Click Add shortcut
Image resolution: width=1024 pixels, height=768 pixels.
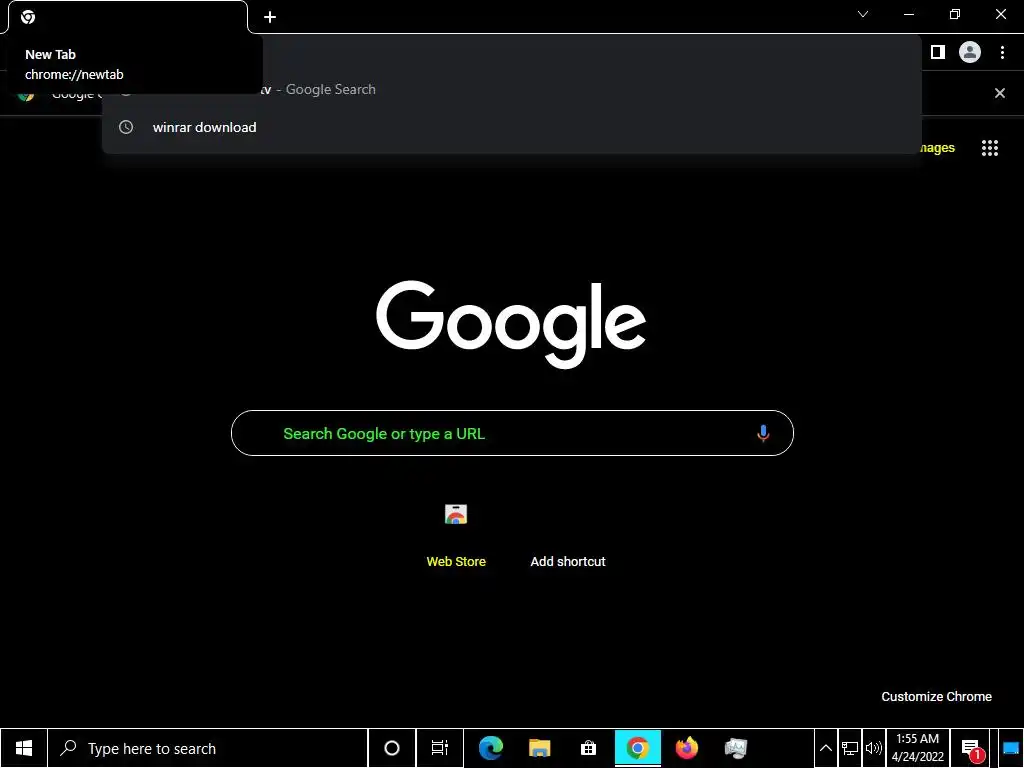point(568,562)
